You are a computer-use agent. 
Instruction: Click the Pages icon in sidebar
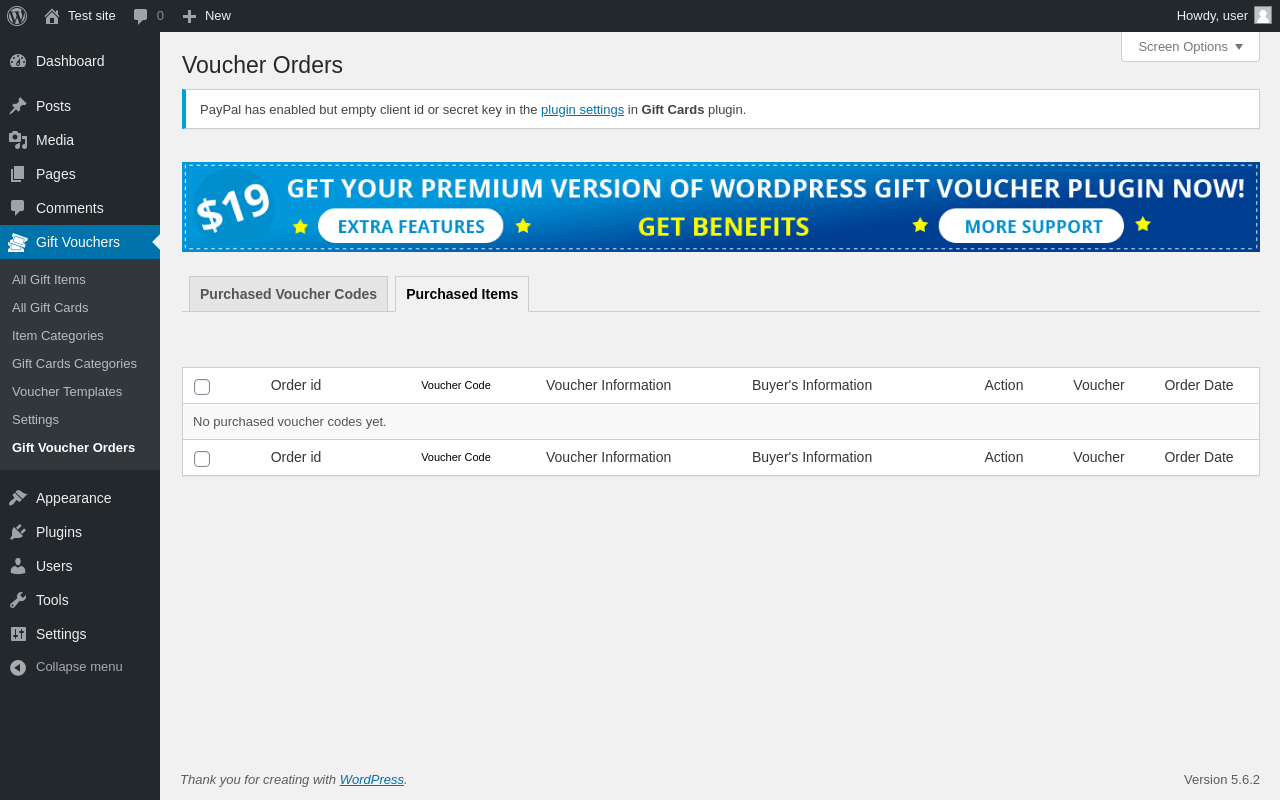pyautogui.click(x=18, y=174)
